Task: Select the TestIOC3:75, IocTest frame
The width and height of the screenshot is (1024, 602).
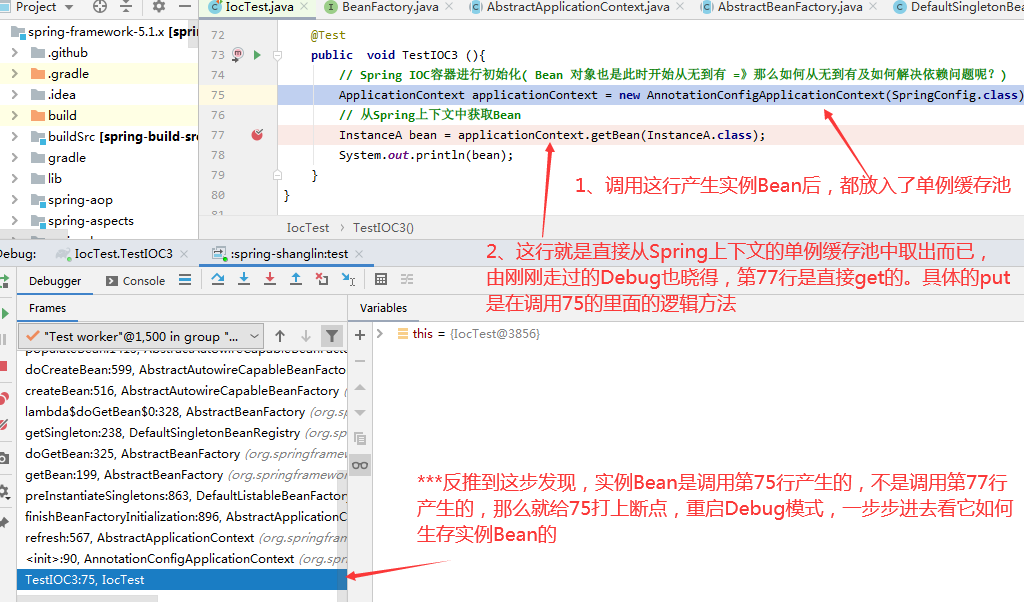Action: 182,580
